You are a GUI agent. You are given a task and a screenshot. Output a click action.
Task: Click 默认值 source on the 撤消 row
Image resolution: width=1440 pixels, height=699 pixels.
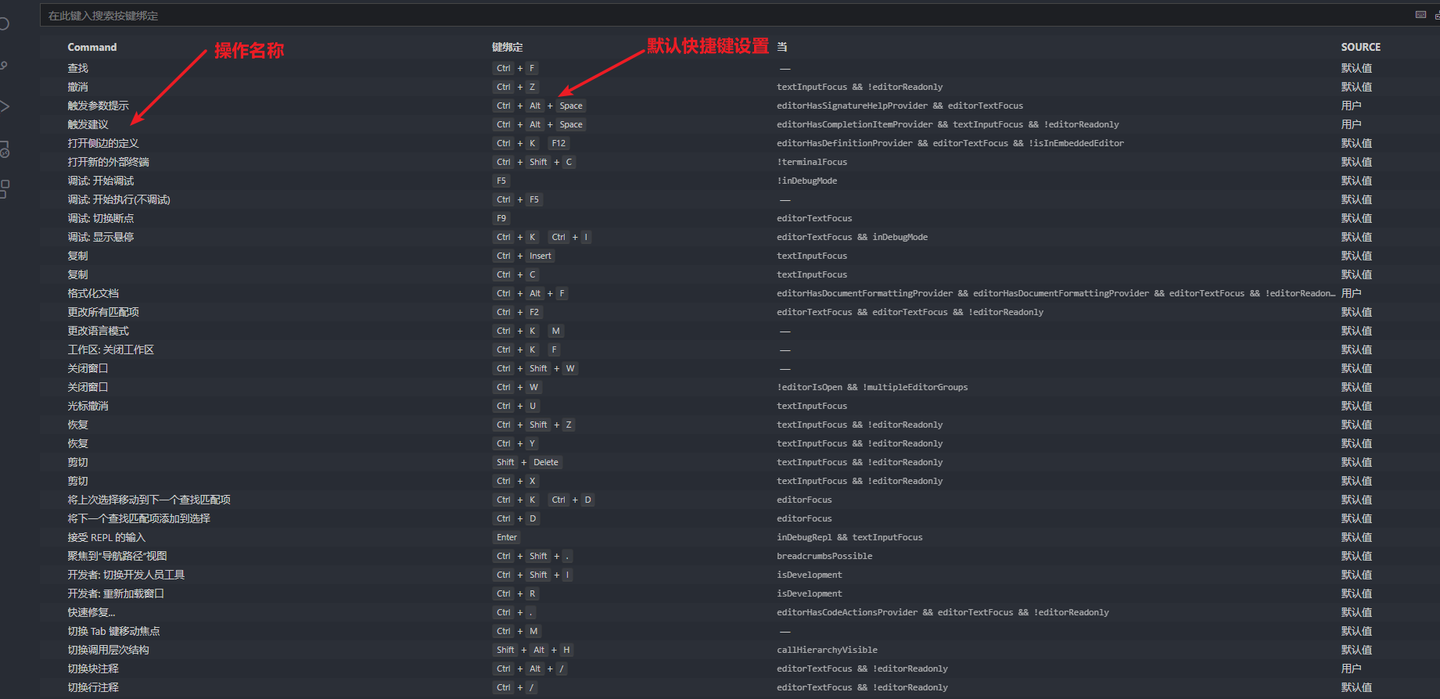(x=1356, y=86)
